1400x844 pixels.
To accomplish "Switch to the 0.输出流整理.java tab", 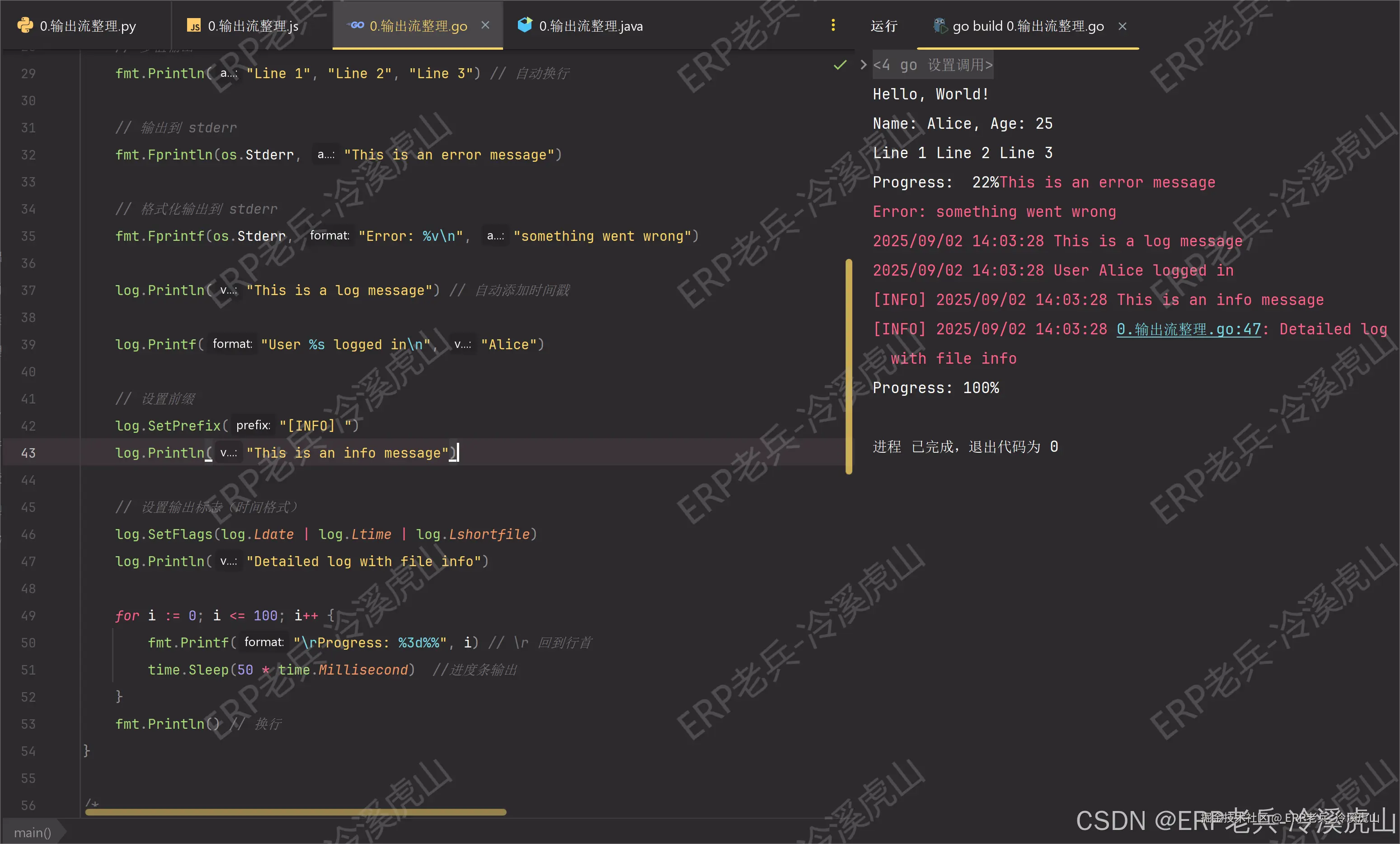I will pyautogui.click(x=590, y=26).
